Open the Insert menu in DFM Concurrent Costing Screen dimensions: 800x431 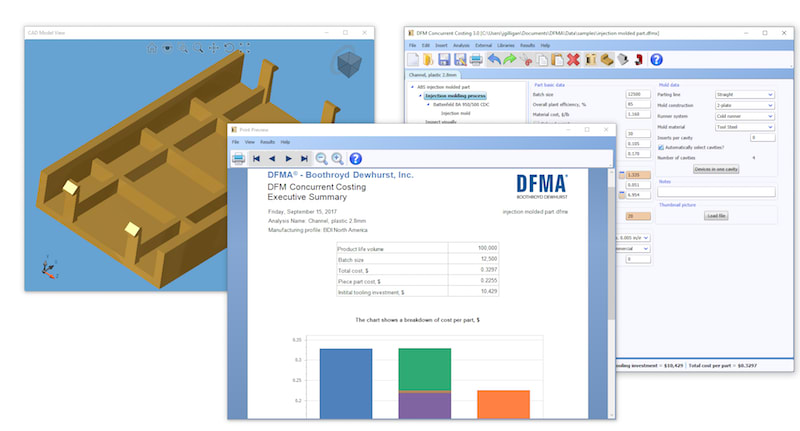(441, 45)
